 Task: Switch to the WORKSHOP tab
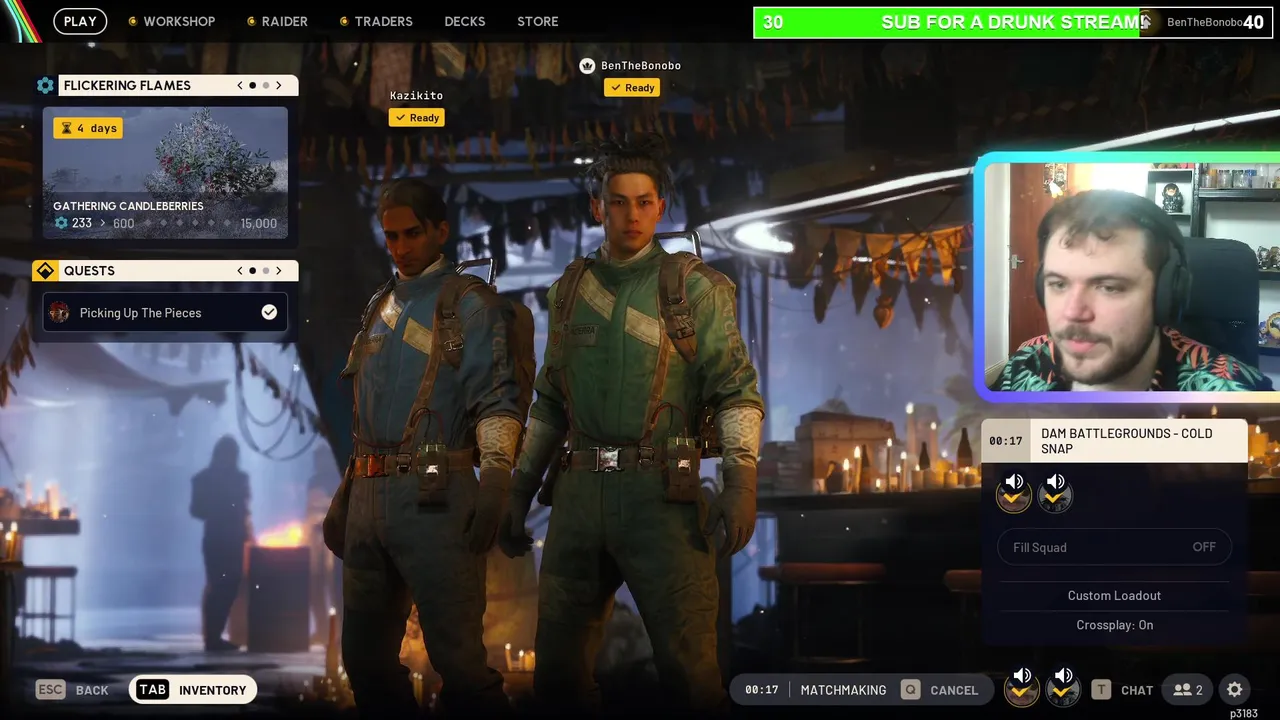(179, 21)
